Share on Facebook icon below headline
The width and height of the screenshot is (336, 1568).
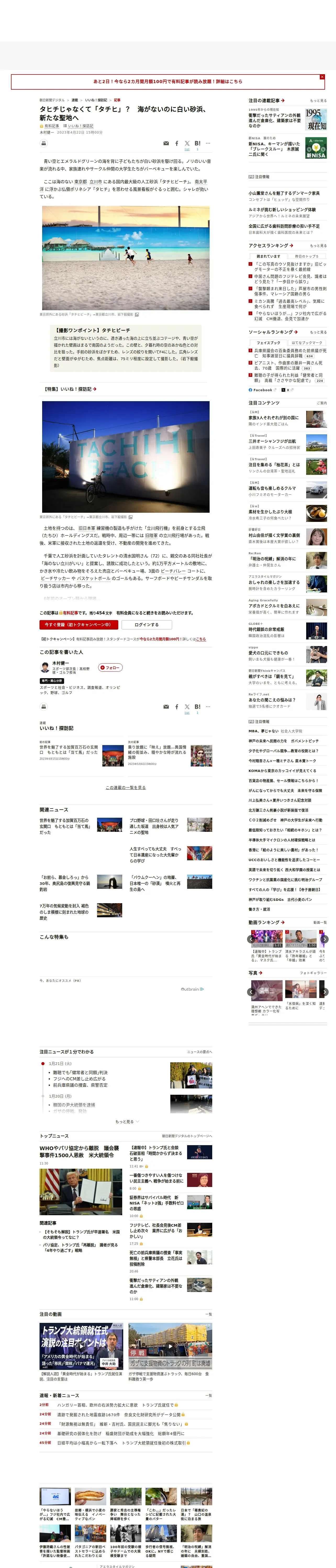point(177,144)
